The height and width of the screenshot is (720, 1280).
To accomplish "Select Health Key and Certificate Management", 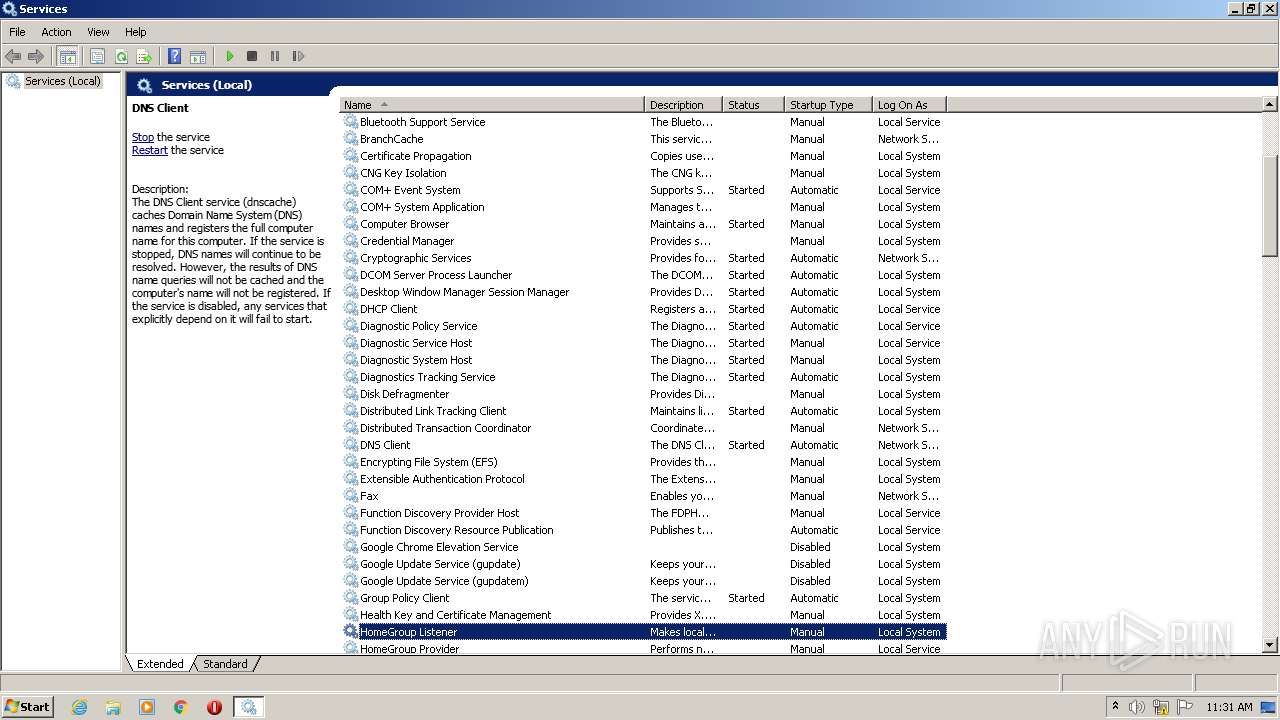I will [x=455, y=615].
